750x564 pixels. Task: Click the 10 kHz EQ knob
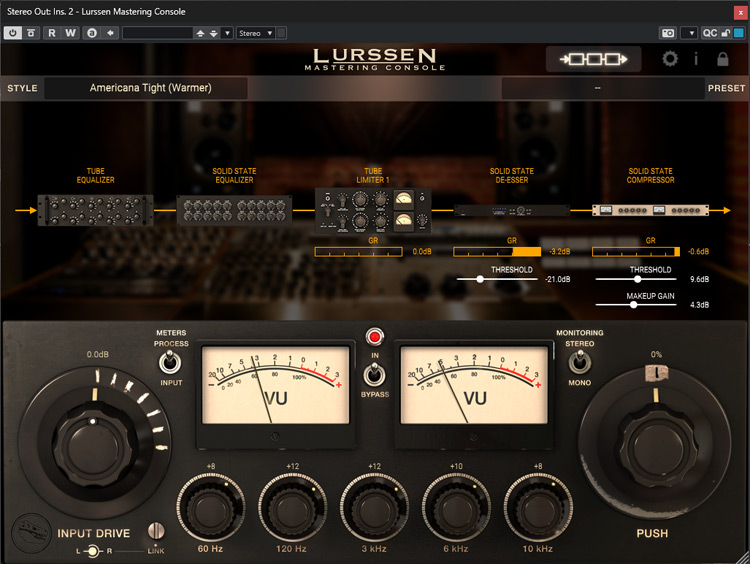click(x=538, y=508)
